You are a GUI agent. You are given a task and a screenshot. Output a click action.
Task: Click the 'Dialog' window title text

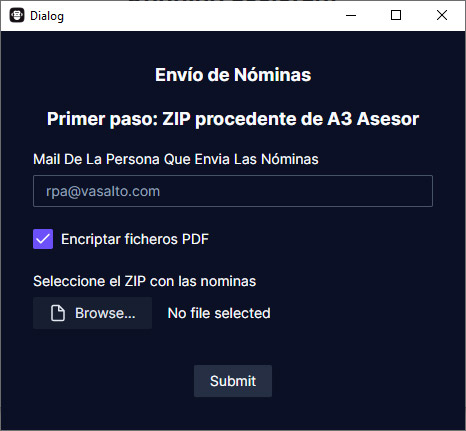tap(47, 16)
